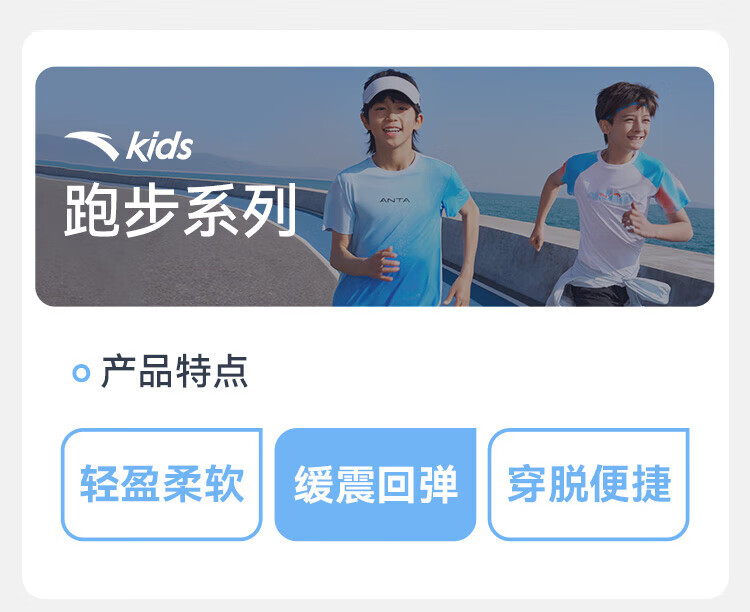
Task: Click the ANTA logo on the blue shirt
Action: tap(395, 200)
